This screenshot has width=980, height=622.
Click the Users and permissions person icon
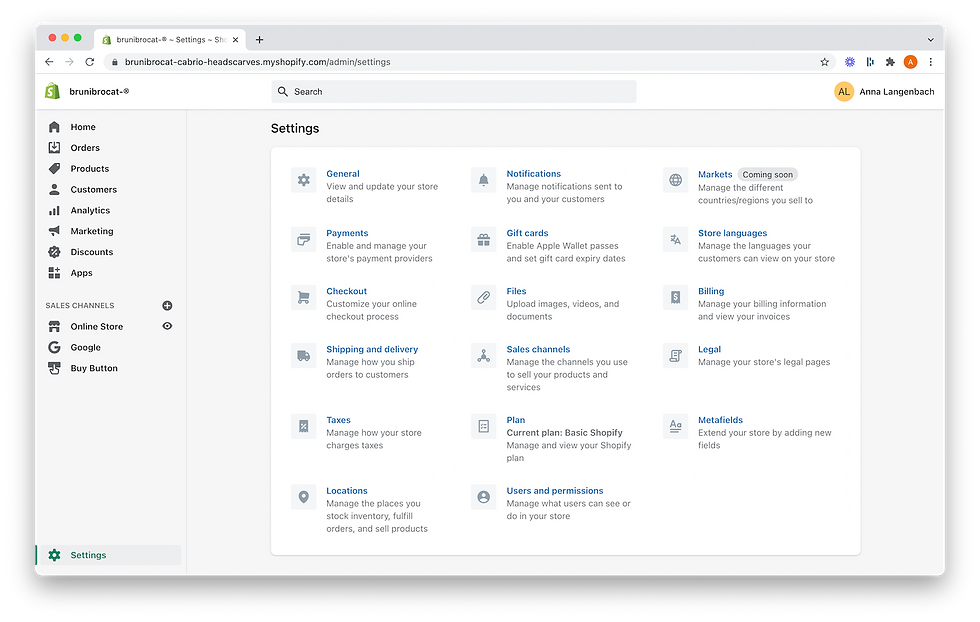point(483,497)
